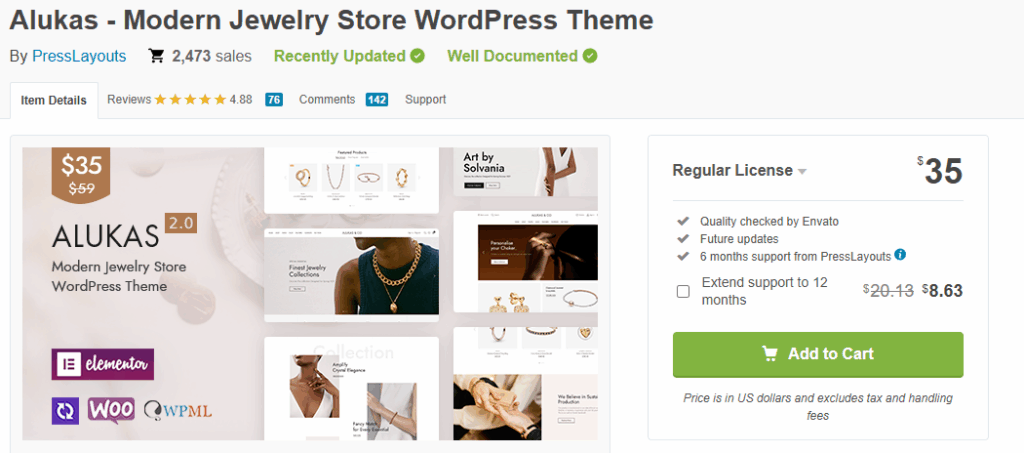Open the Item Details tab

tap(54, 101)
